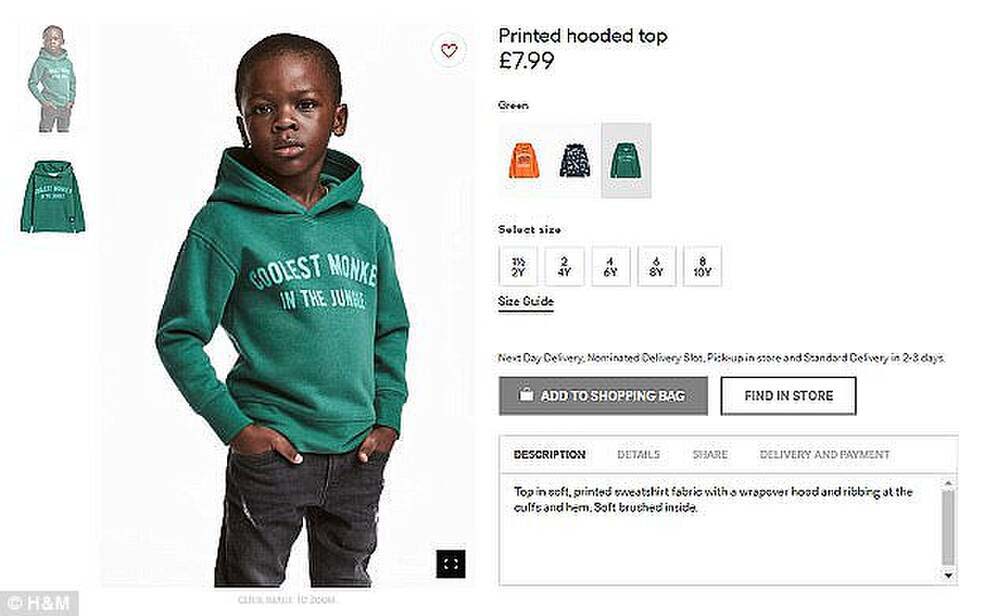
Task: Choose size 8-10Y
Action: (x=702, y=266)
